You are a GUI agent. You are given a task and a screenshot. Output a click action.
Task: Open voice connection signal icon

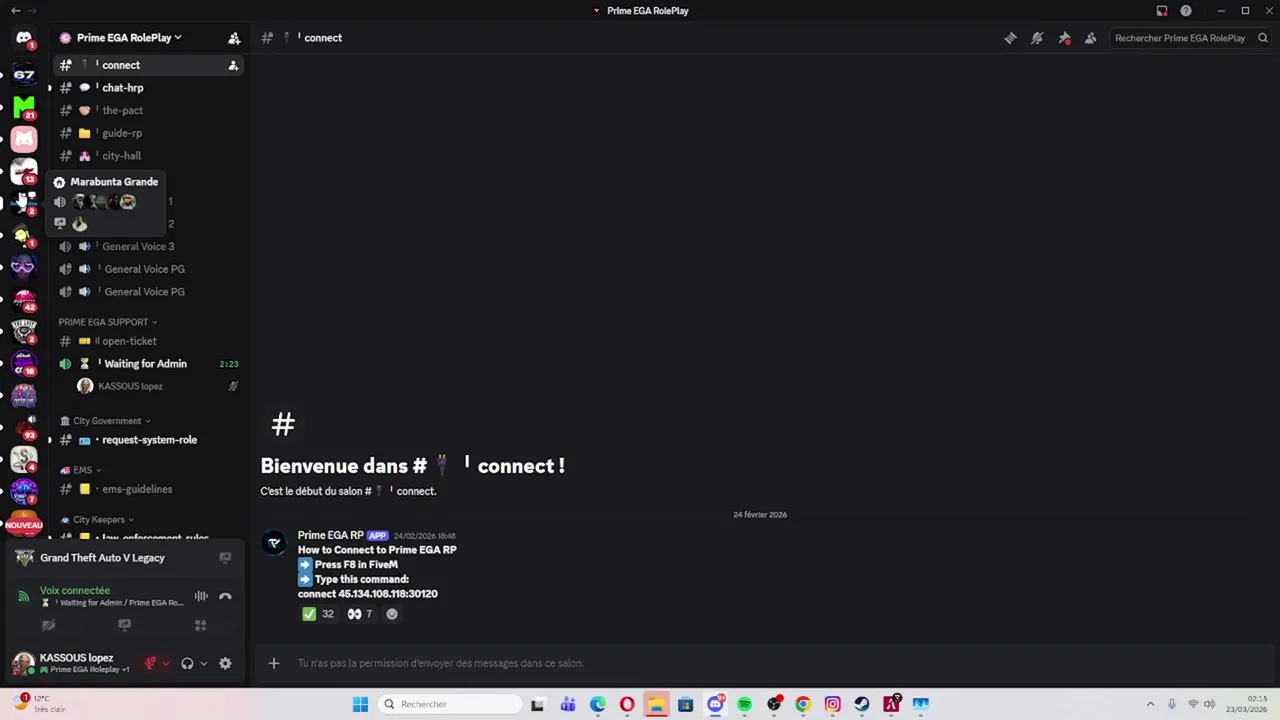(x=24, y=596)
